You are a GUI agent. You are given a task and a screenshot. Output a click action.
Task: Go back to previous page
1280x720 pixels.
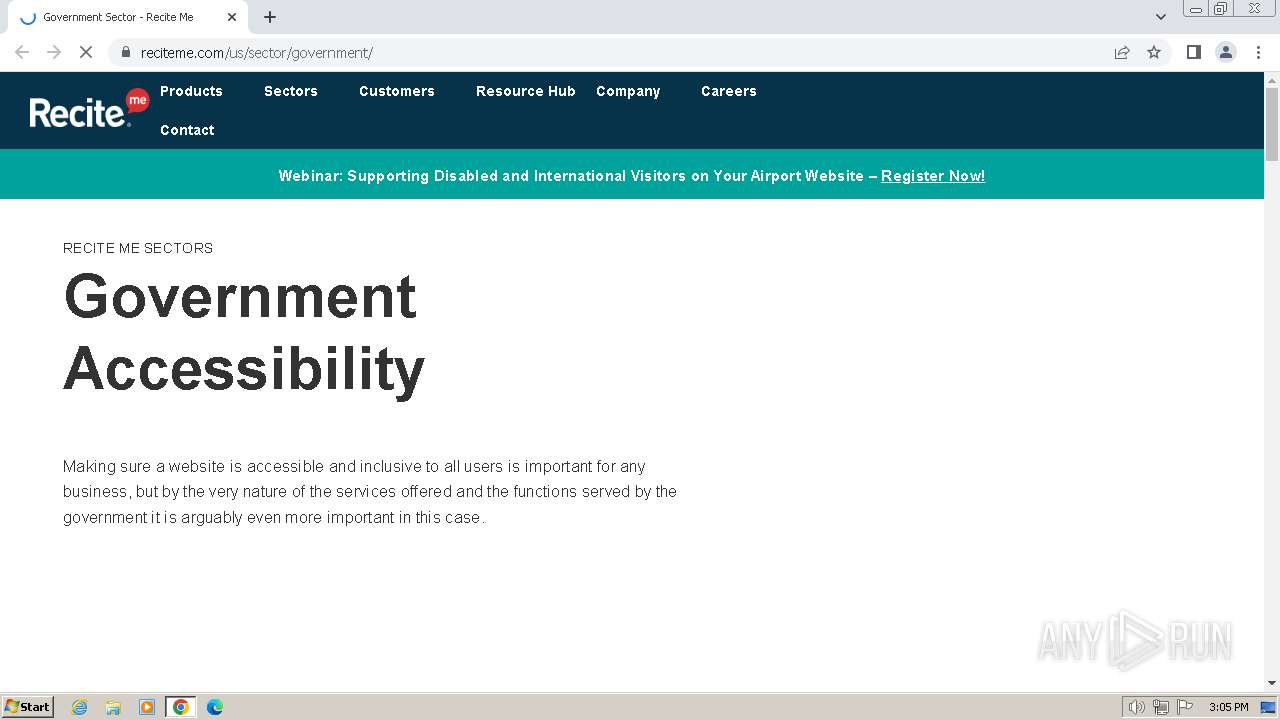[22, 52]
